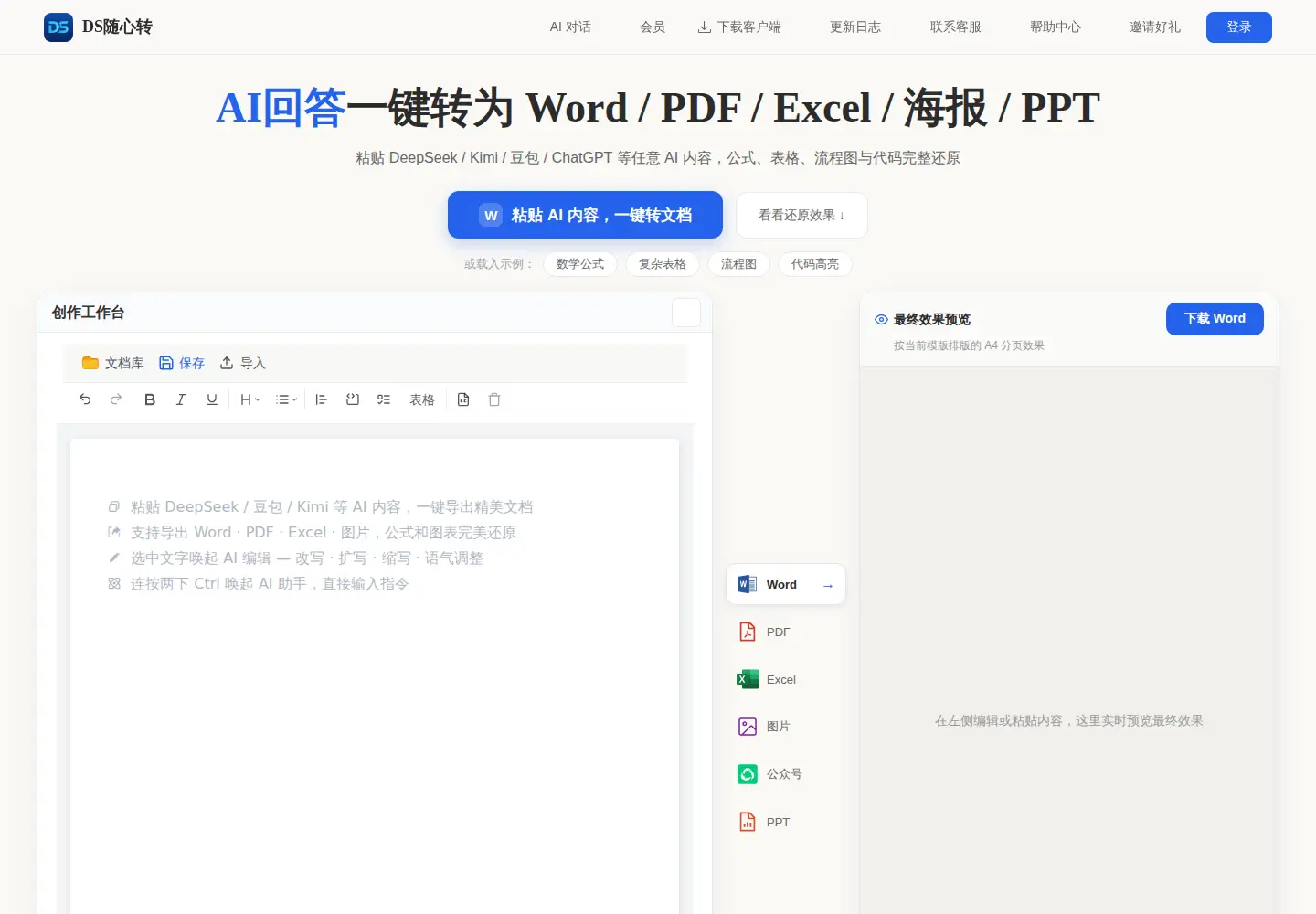The height and width of the screenshot is (914, 1316).
Task: Open the 邀请好礼 invitation page
Action: click(1155, 27)
